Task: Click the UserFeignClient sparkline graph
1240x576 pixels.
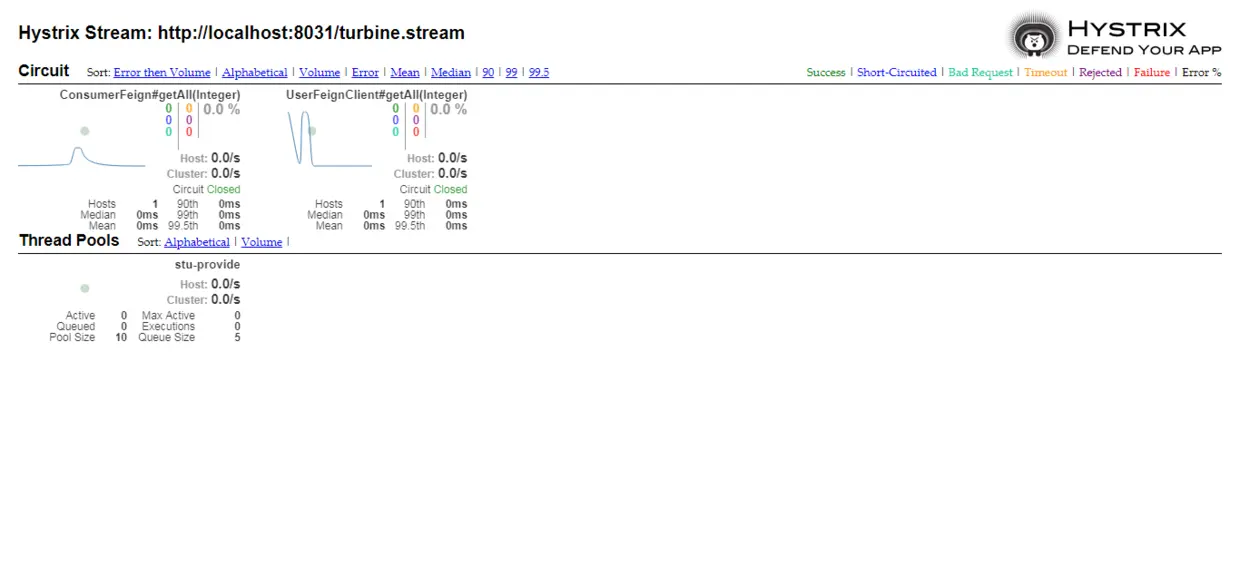Action: (329, 139)
